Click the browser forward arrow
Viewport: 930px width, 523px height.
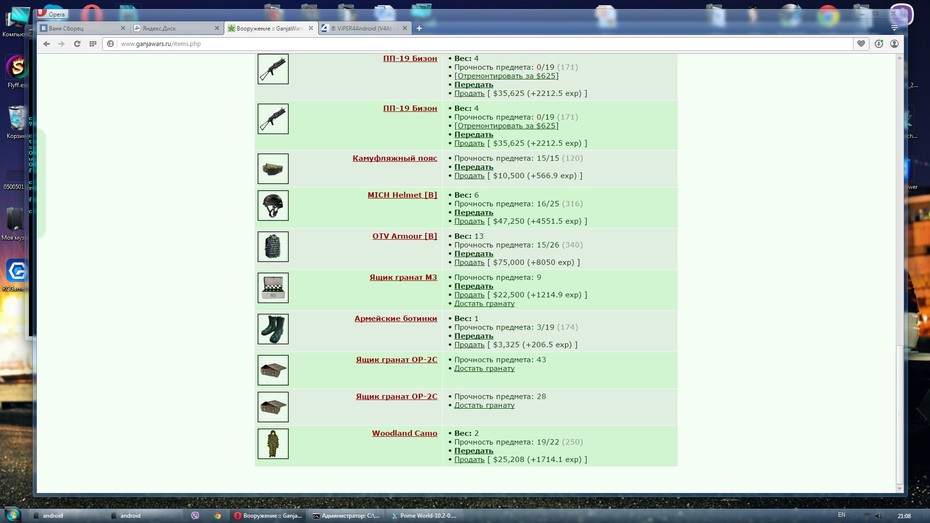61,44
